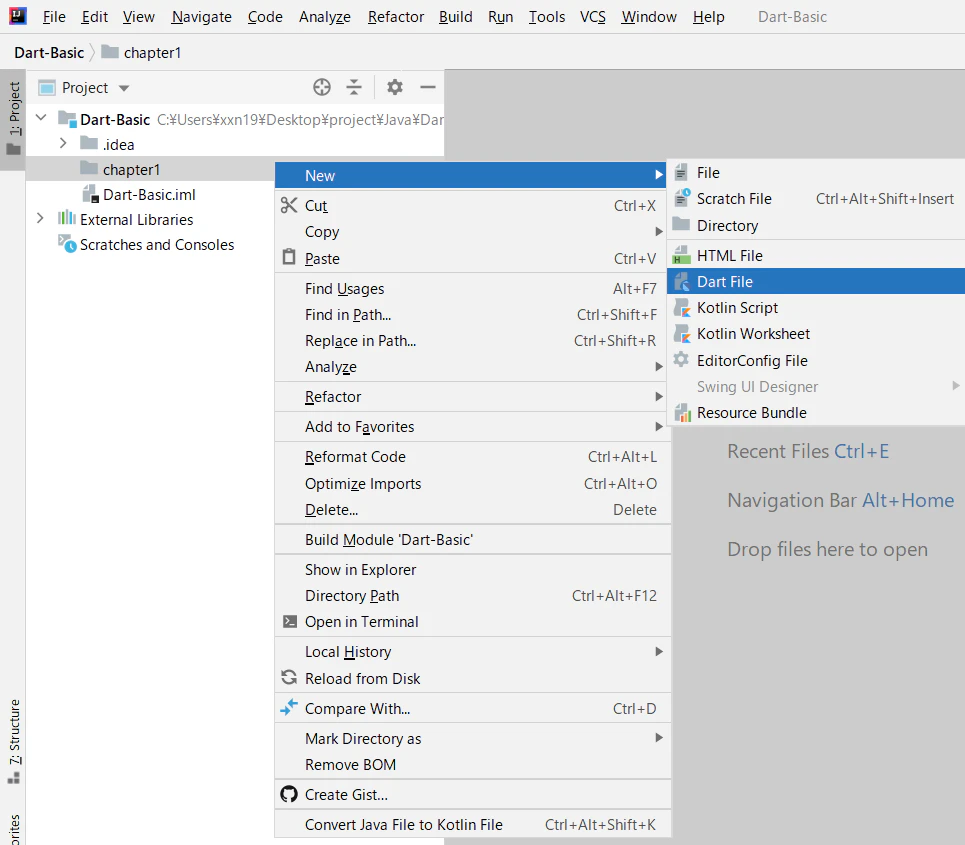Select Remove BOM menu entry
This screenshot has height=845, width=965.
473,764
